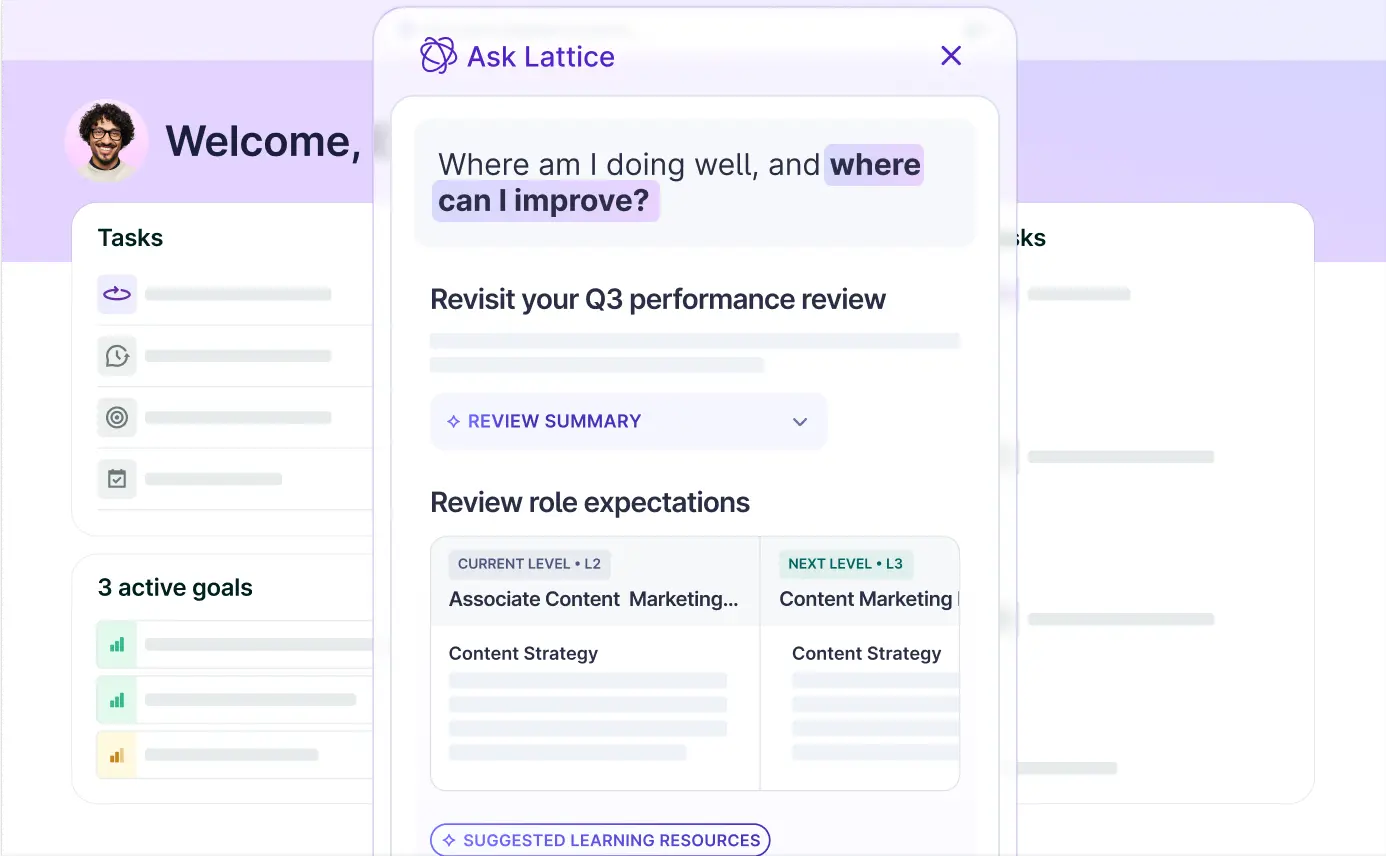Click the Revisit your Q3 performance review heading
The width and height of the screenshot is (1386, 856).
(x=657, y=299)
